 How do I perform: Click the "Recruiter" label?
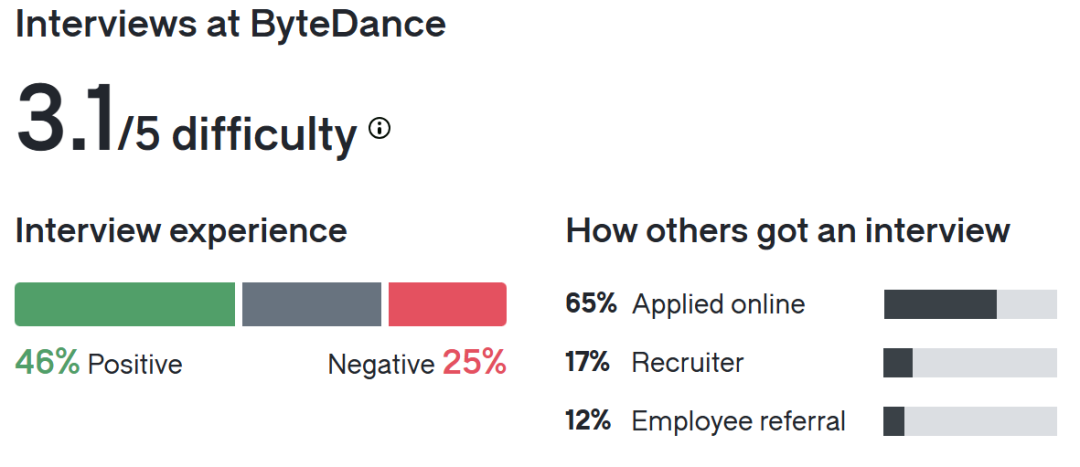[687, 362]
